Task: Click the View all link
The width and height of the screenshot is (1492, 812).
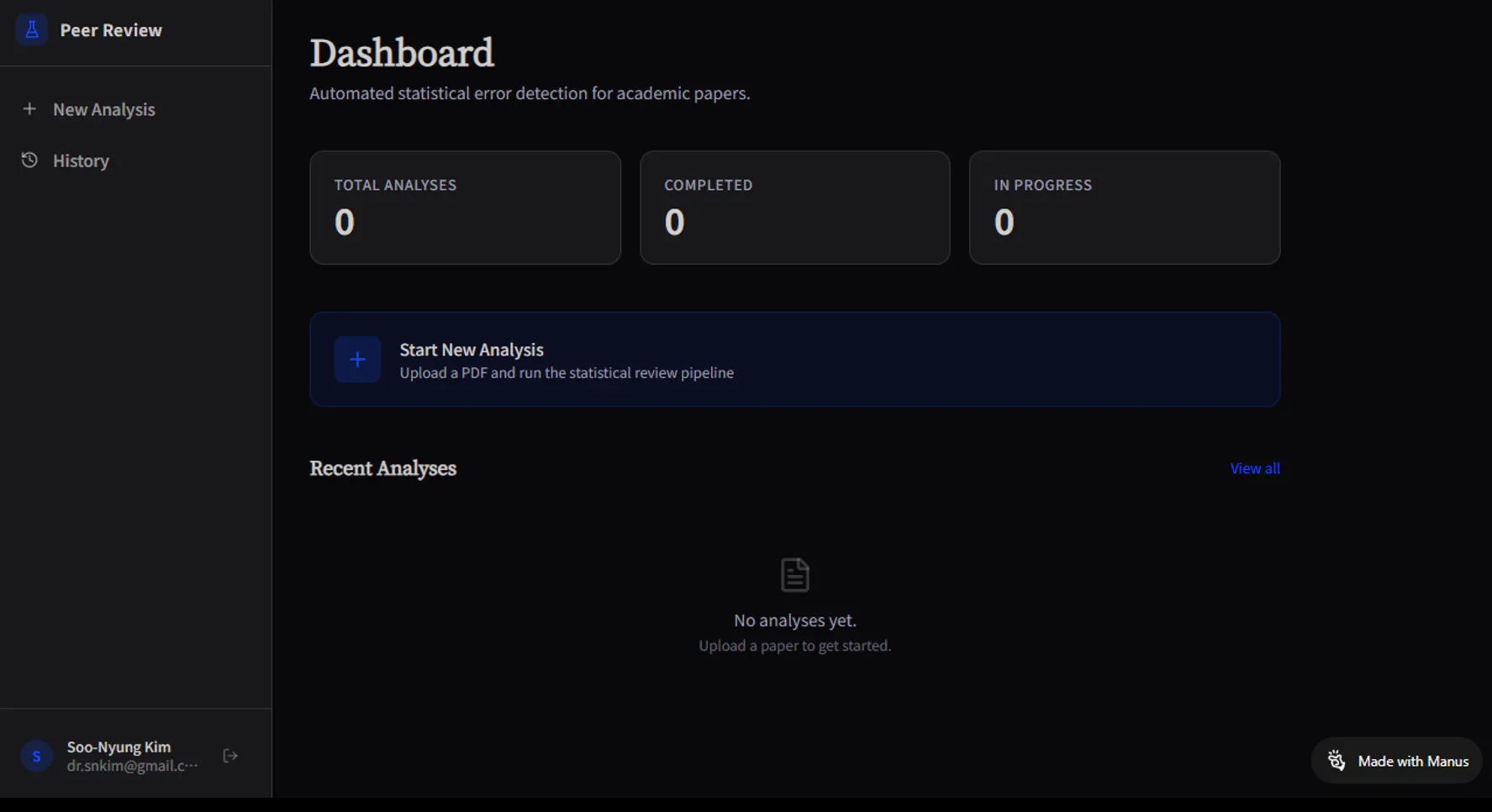Action: tap(1255, 468)
